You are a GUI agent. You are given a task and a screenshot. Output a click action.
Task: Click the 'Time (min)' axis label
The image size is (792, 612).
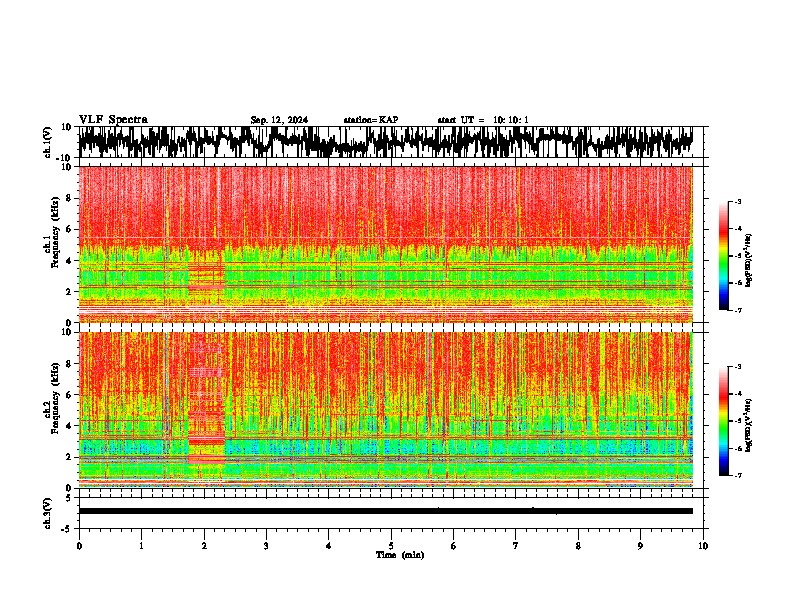(400, 555)
